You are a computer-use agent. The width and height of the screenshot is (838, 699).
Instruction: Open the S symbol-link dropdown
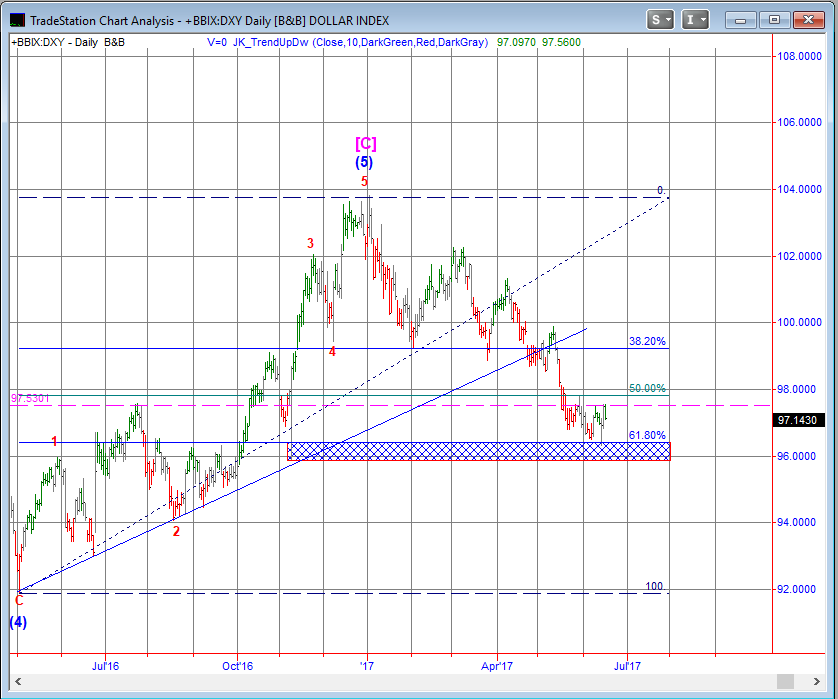(661, 19)
